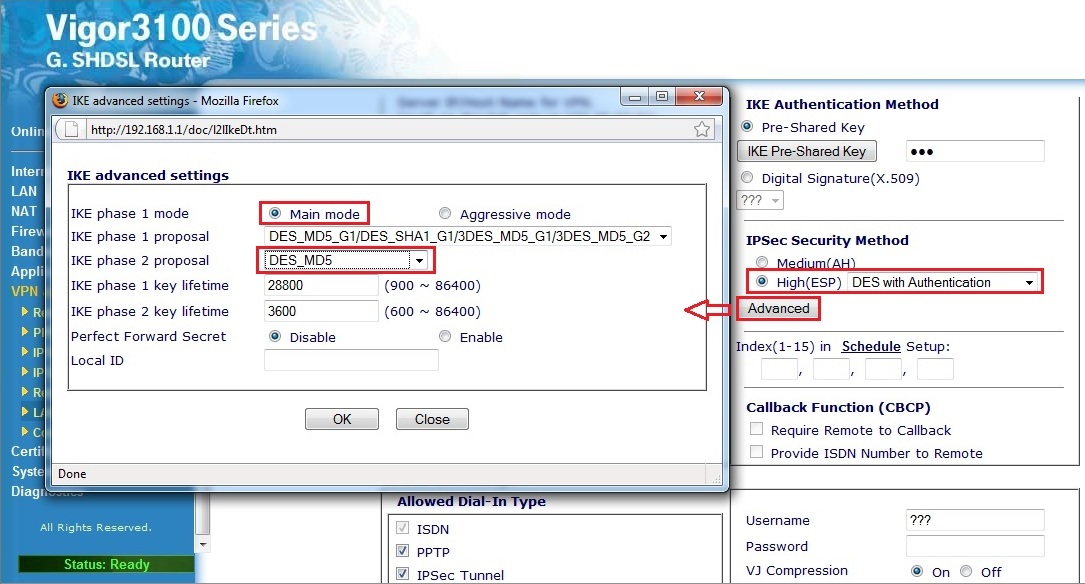Open the LAN sidebar menu
Viewport: 1085px width, 584px height.
[x=24, y=191]
